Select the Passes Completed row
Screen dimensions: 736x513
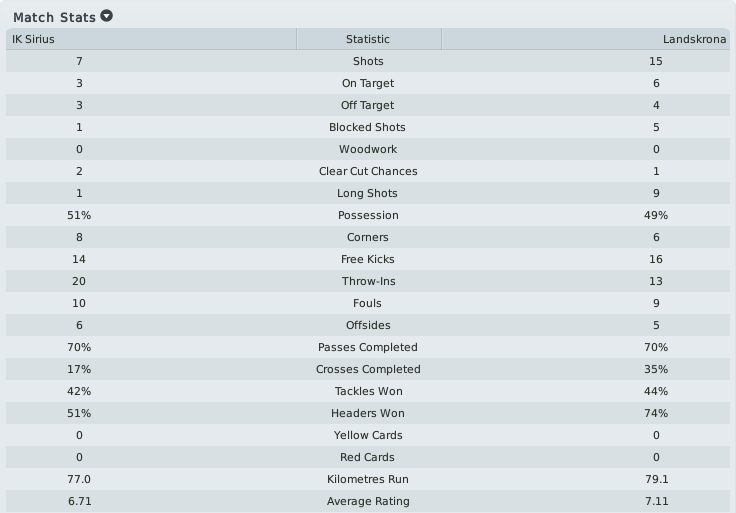click(x=368, y=347)
